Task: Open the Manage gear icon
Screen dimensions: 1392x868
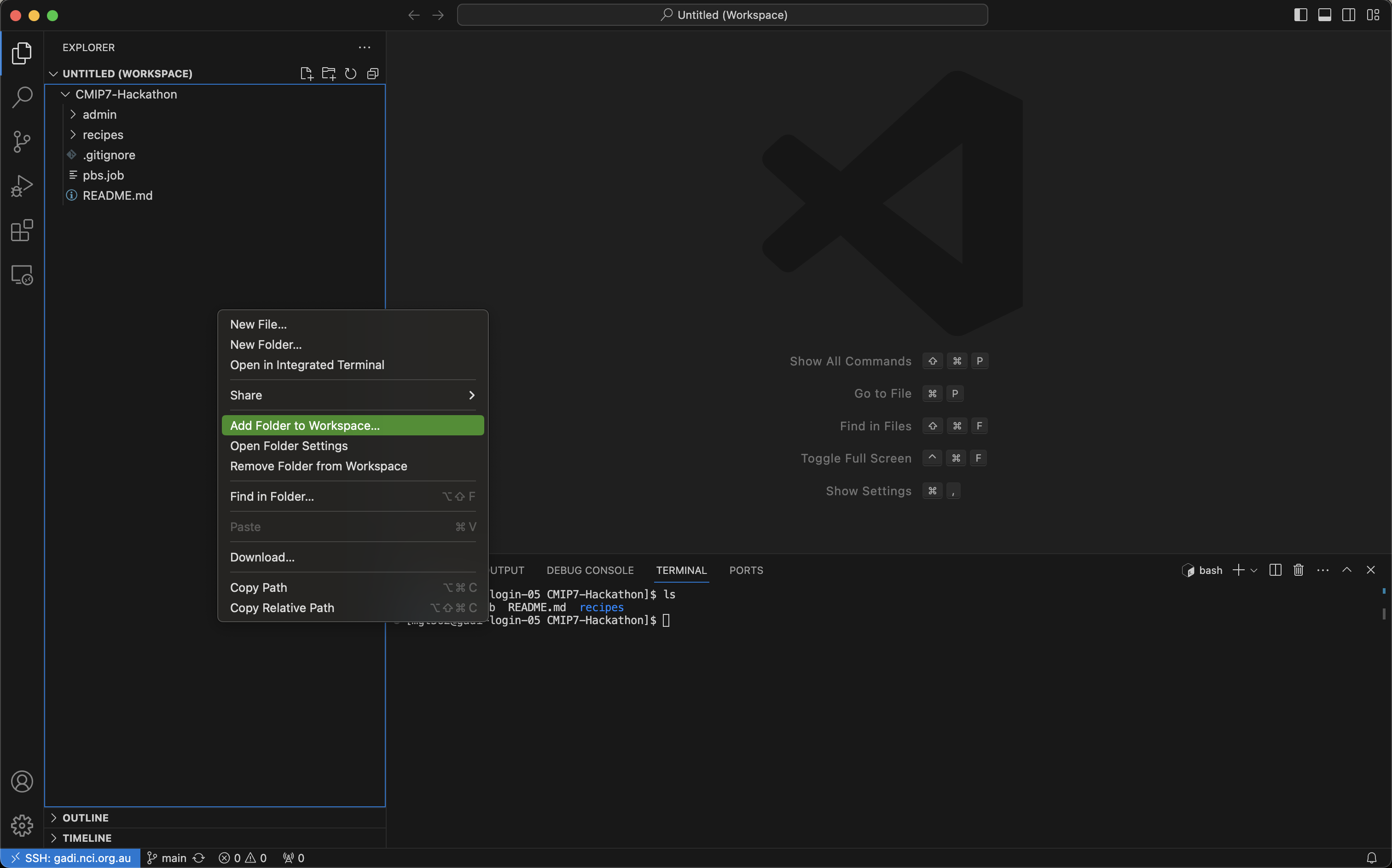Action: coord(22,826)
